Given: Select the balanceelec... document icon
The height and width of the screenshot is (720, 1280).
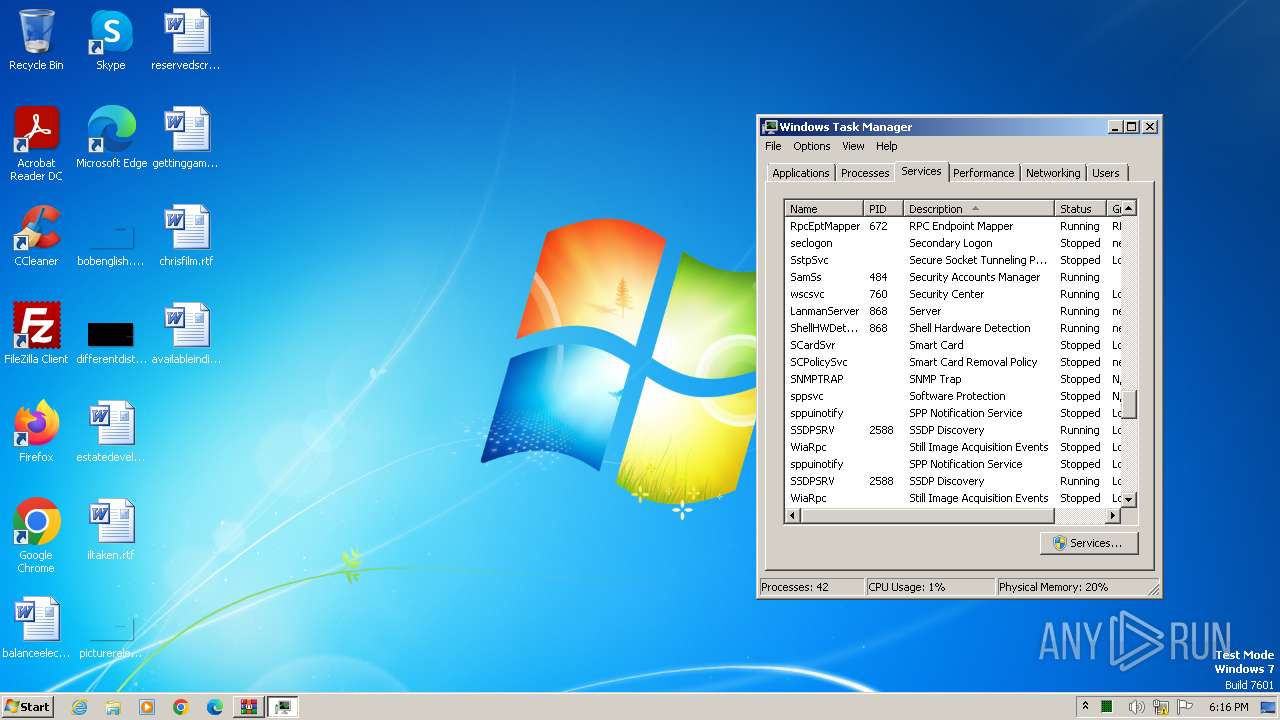Looking at the screenshot, I should click(x=36, y=628).
